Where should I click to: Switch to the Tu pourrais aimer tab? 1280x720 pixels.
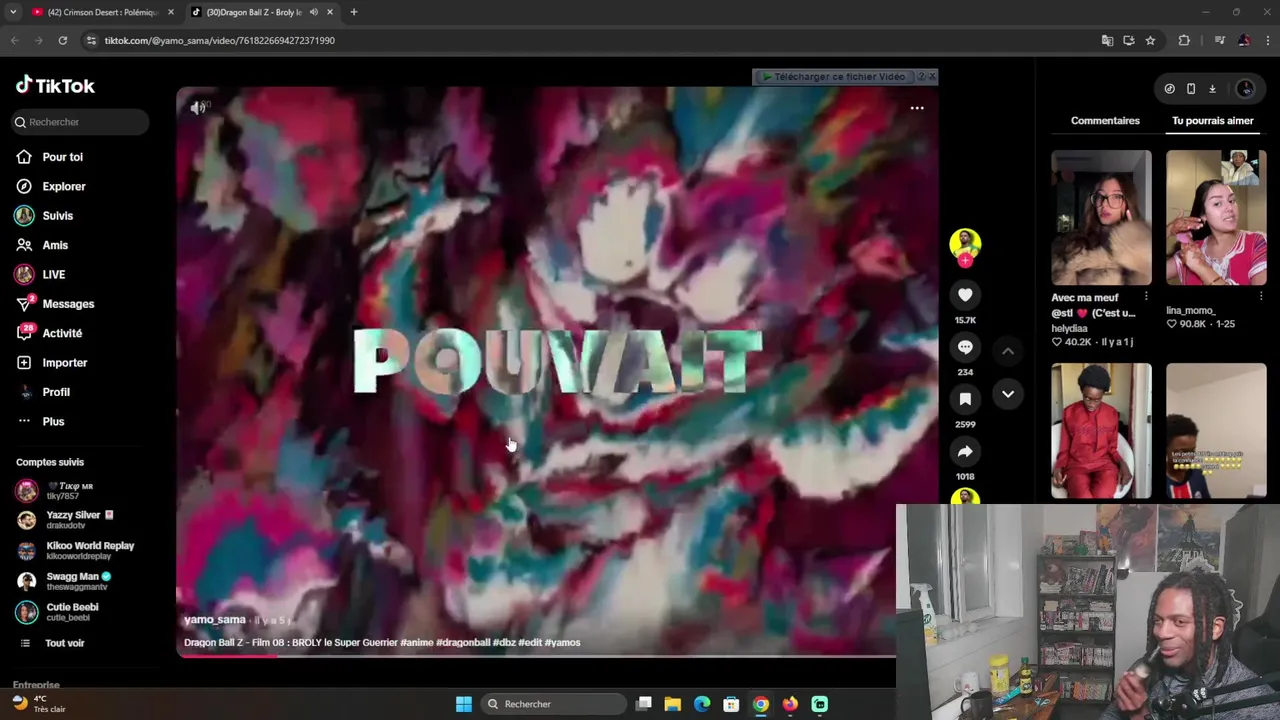1213,121
